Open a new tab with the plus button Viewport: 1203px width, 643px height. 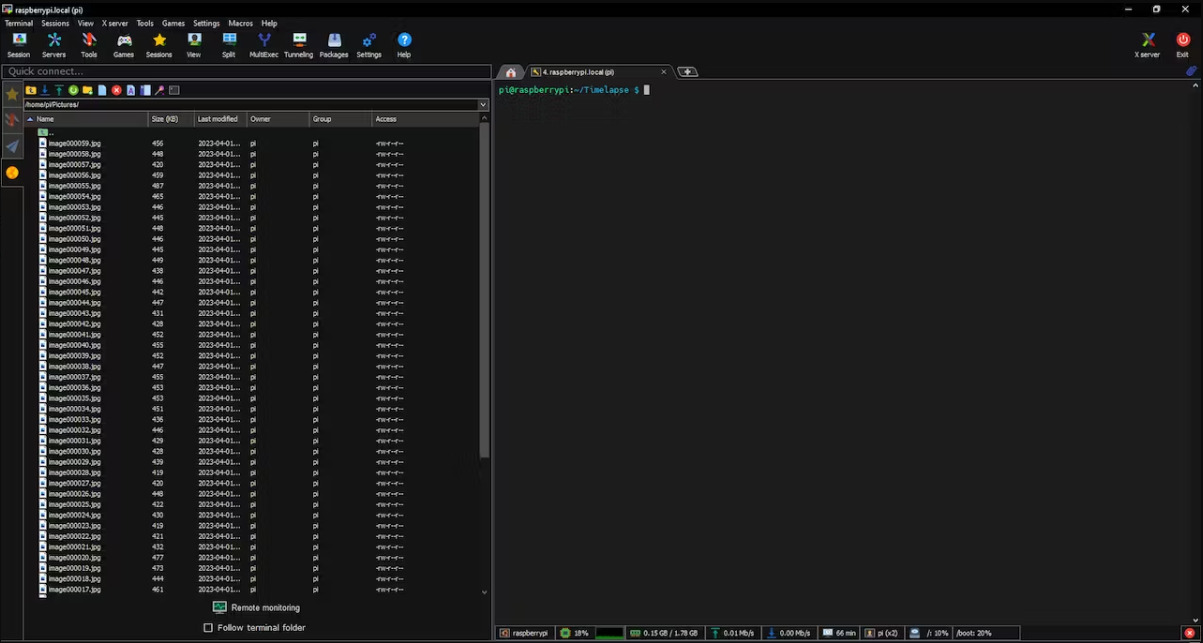pyautogui.click(x=688, y=72)
